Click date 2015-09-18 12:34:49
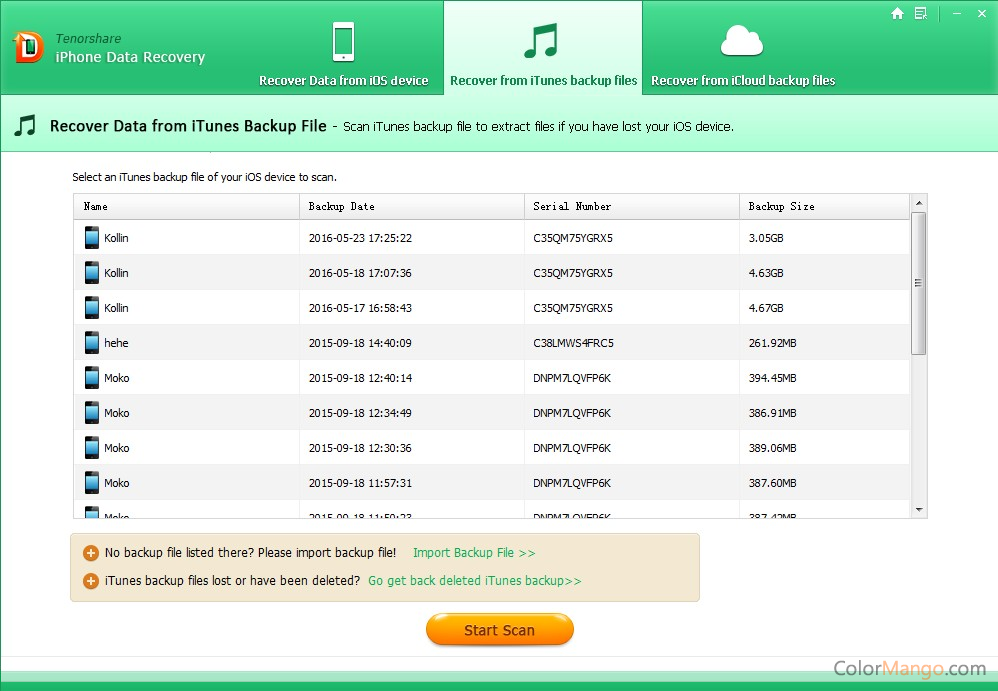This screenshot has width=998, height=691. 360,413
